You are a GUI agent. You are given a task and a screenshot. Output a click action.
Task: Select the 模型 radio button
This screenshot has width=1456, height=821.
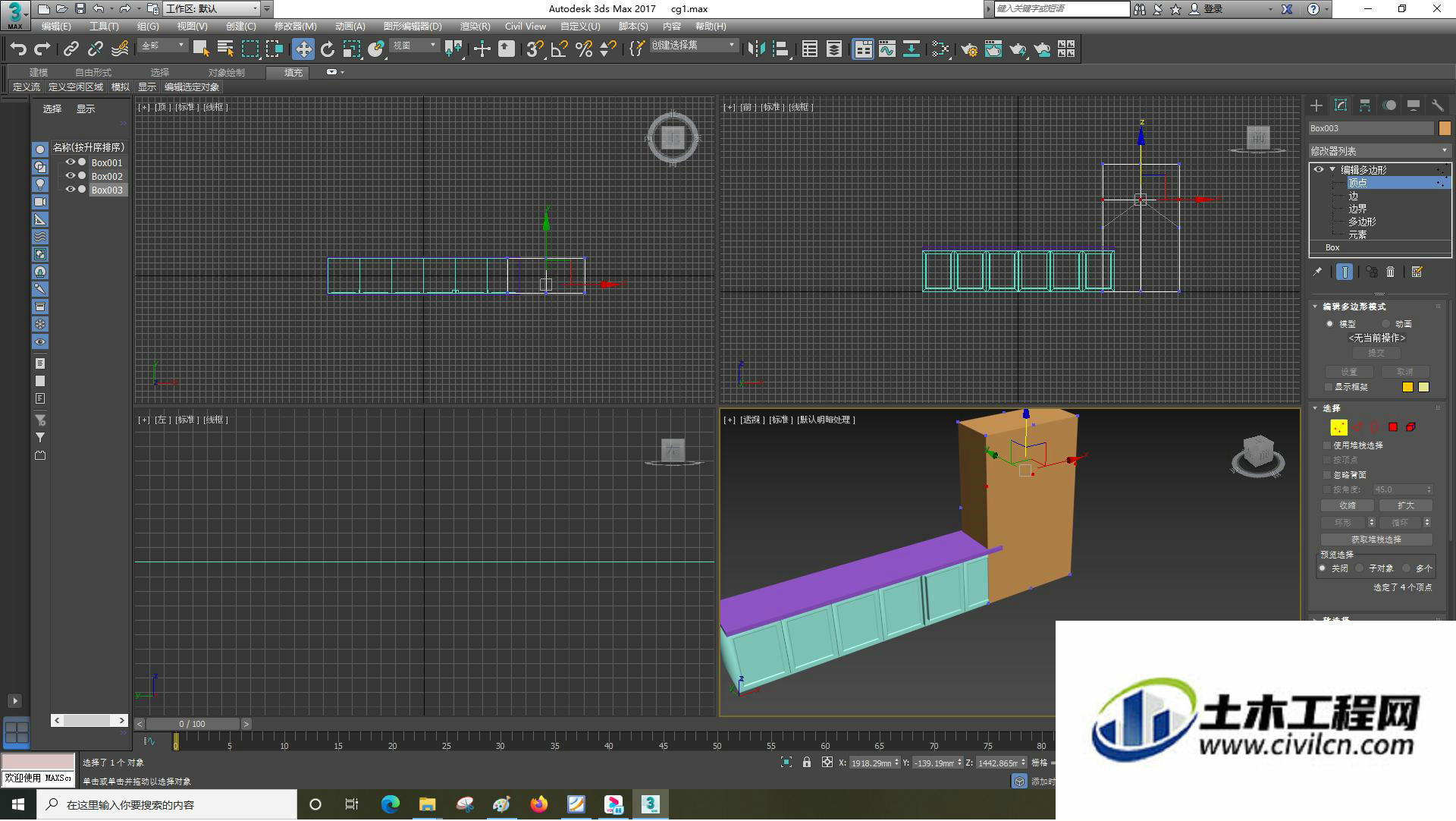1329,324
